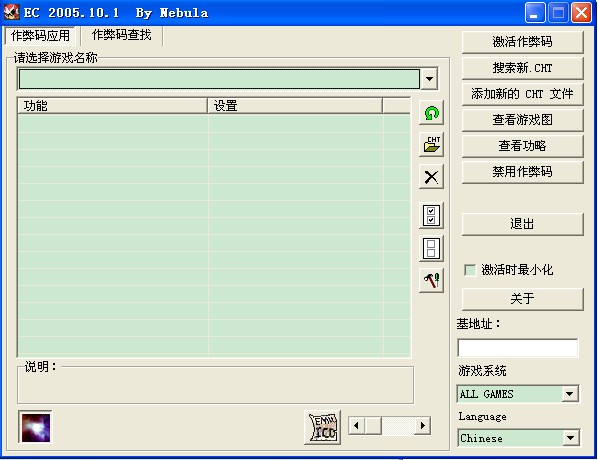Click the check-all checkboxes icon

click(431, 216)
